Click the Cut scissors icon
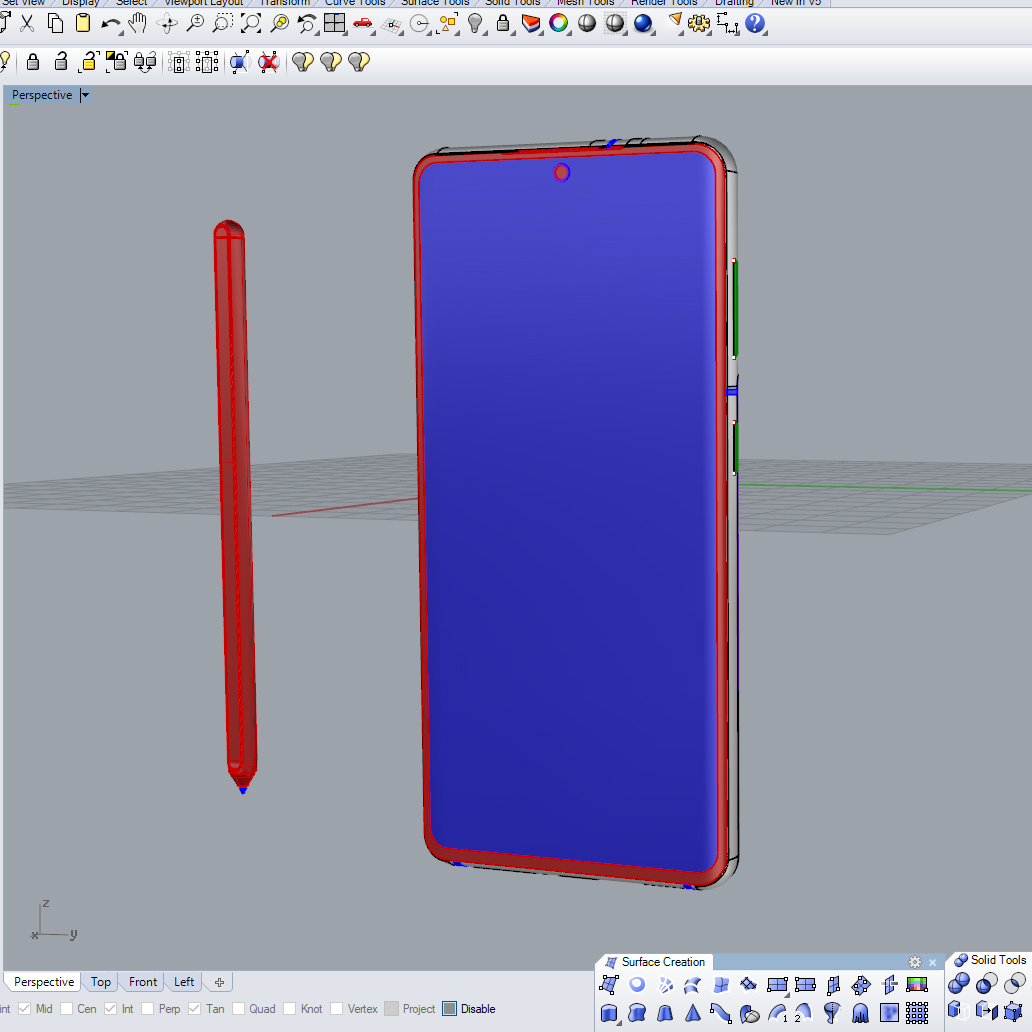The height and width of the screenshot is (1032, 1032). (x=27, y=24)
